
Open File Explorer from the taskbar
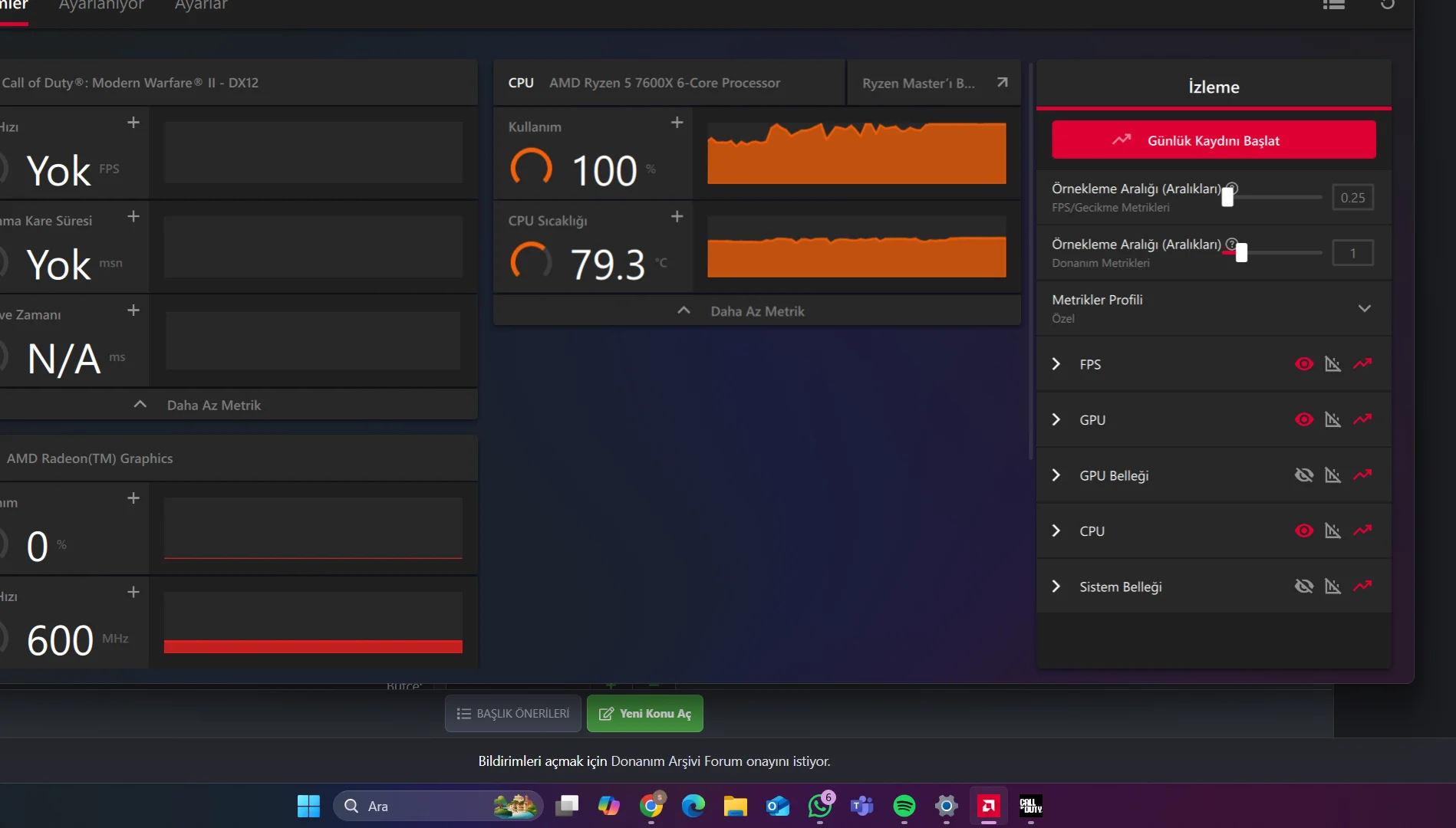tap(736, 806)
